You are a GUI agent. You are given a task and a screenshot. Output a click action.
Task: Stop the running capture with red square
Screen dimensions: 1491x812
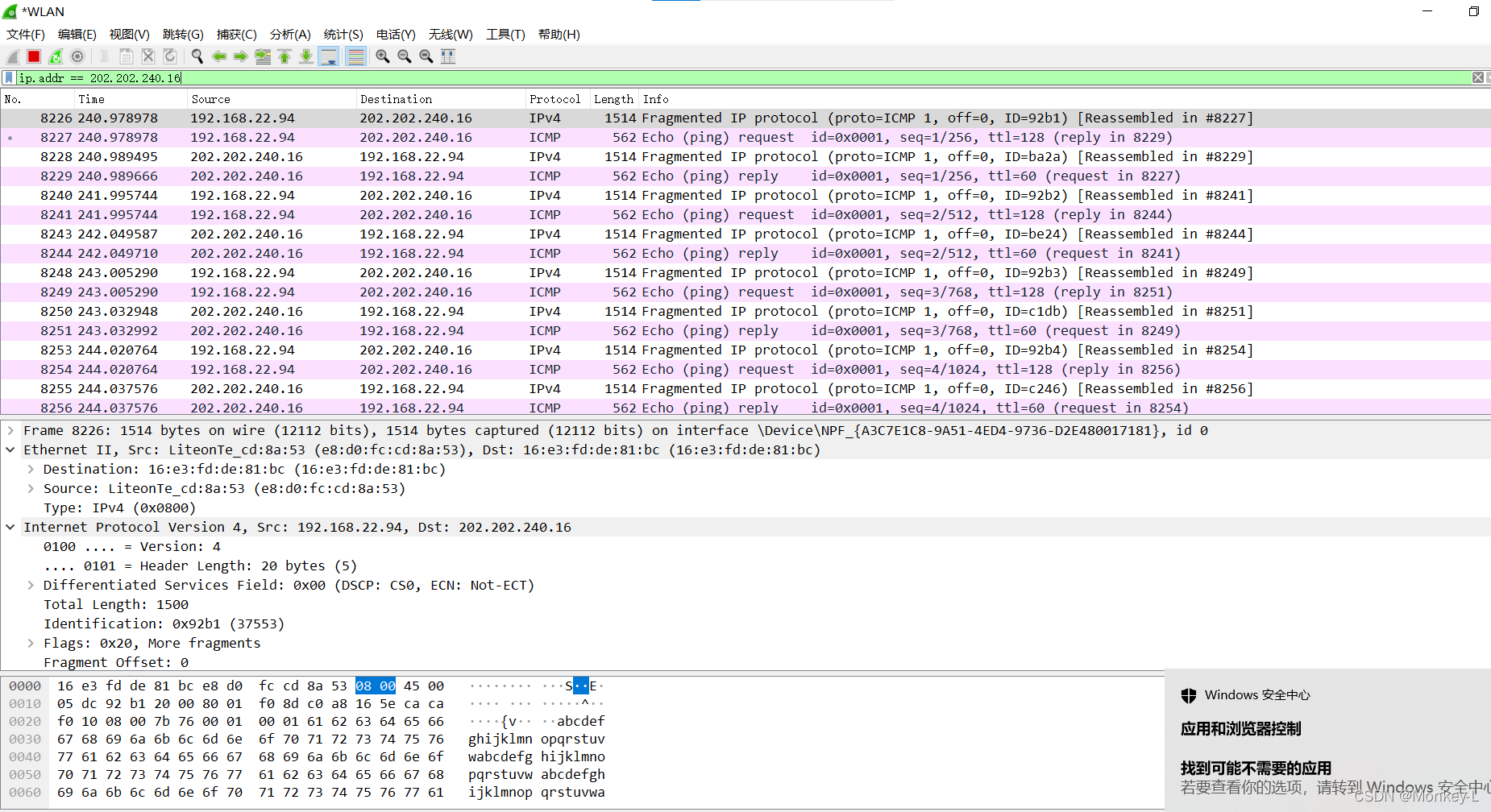pyautogui.click(x=34, y=56)
